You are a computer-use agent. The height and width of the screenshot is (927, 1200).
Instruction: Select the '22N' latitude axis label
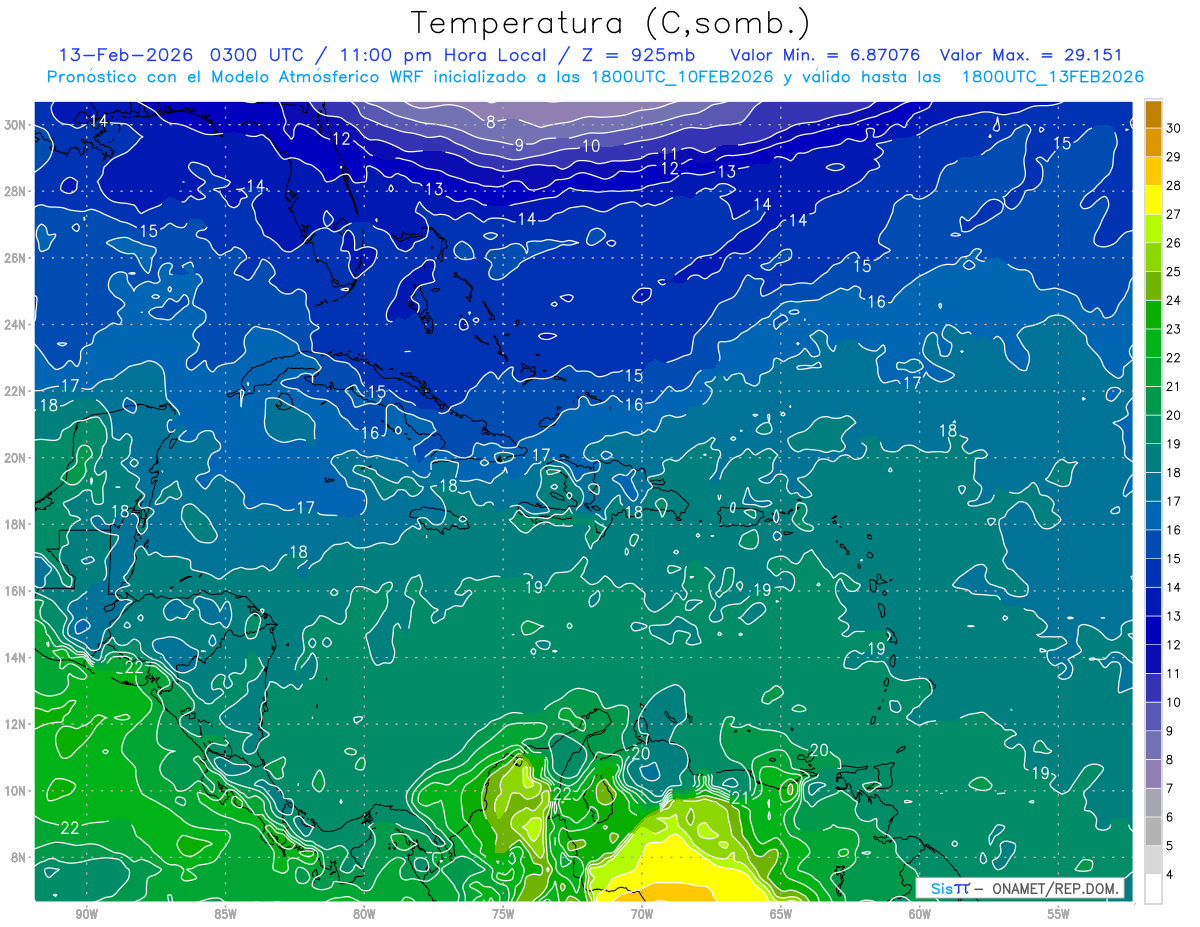tap(16, 391)
